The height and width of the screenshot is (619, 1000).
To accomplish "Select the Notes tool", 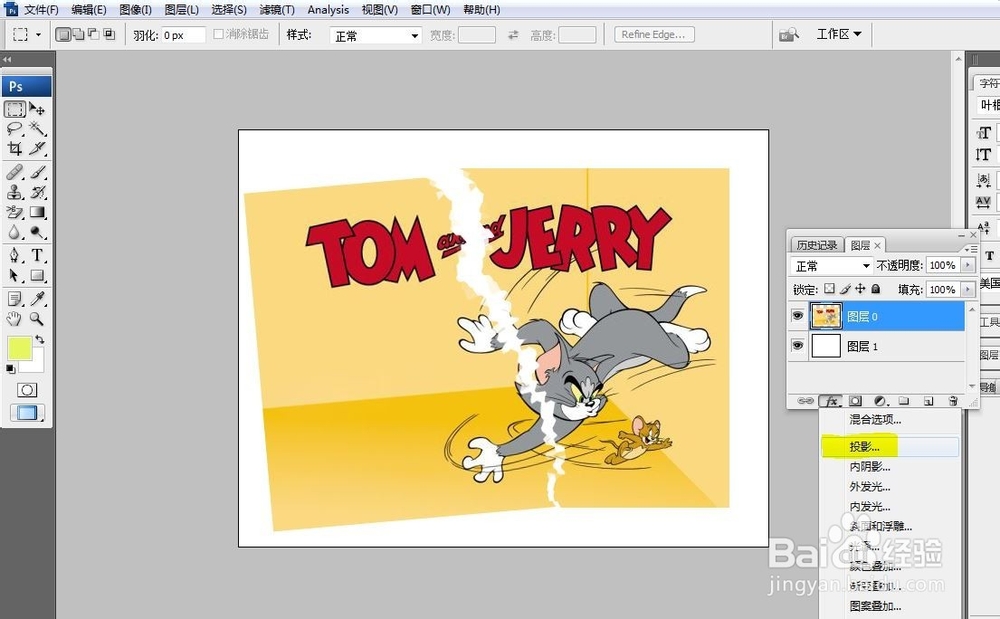I will click(15, 298).
